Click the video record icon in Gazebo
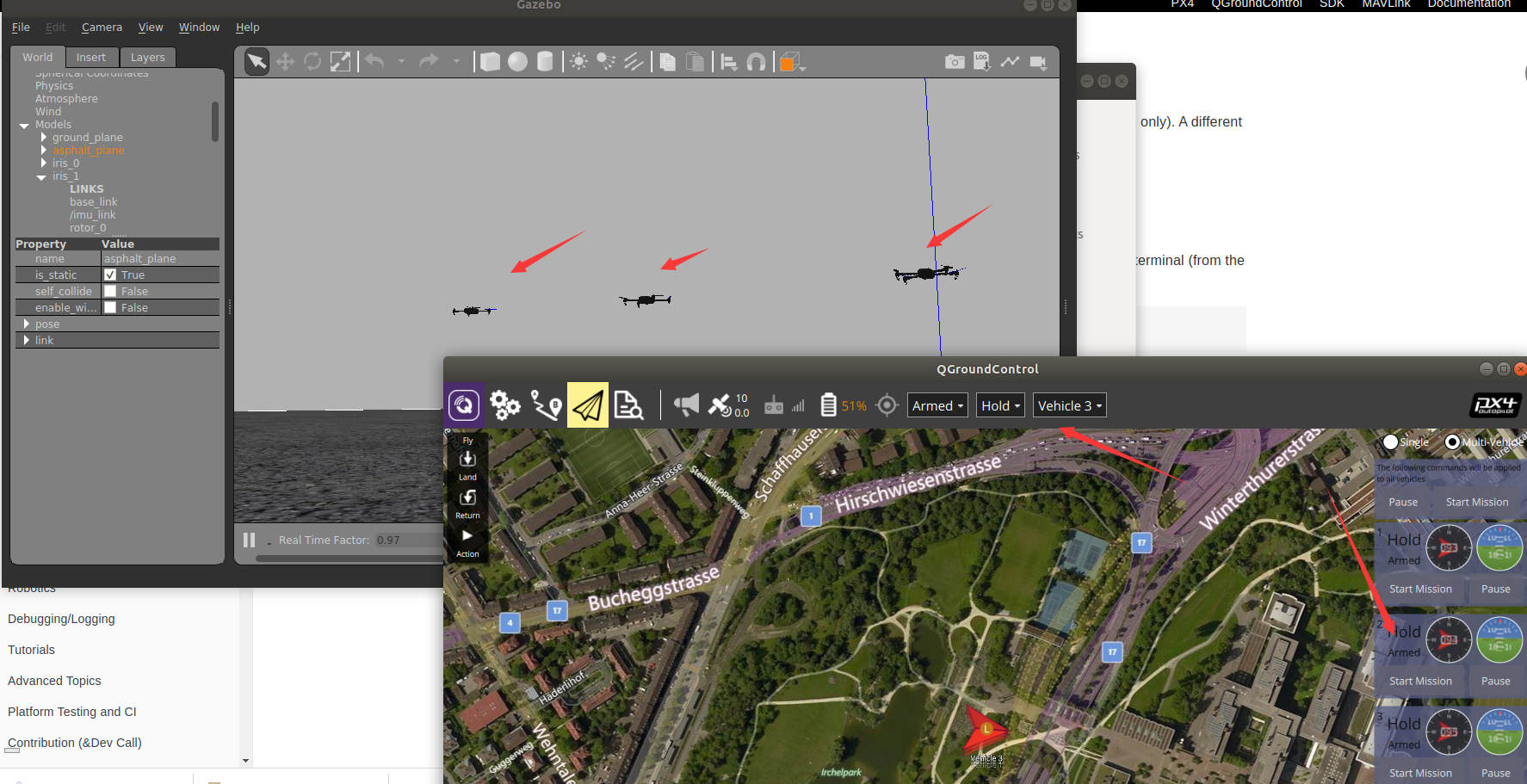Screen dimensions: 1527x784 tap(1038, 62)
